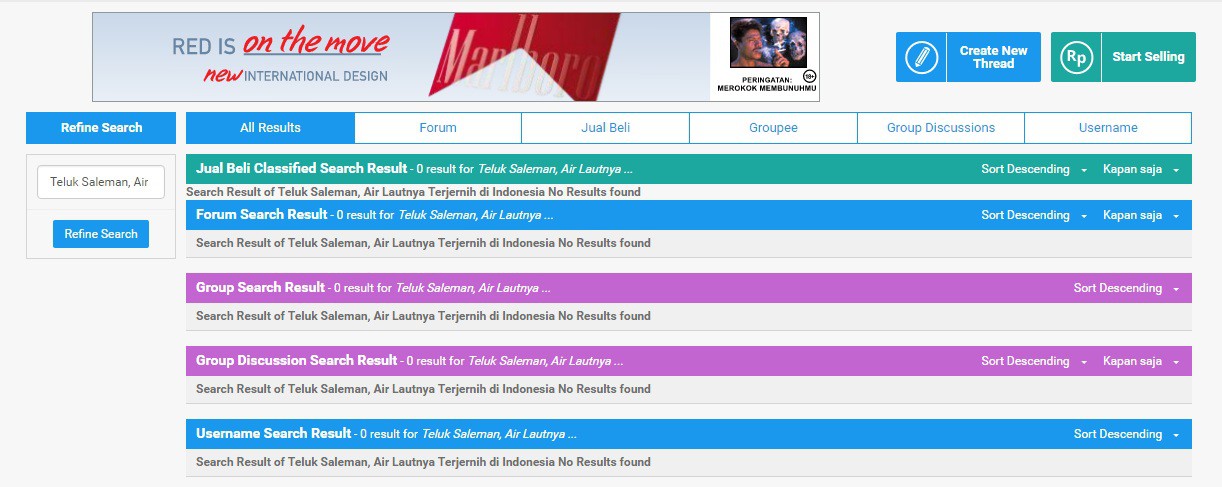The image size is (1222, 487).
Task: Switch to the Username tab
Action: click(1108, 128)
